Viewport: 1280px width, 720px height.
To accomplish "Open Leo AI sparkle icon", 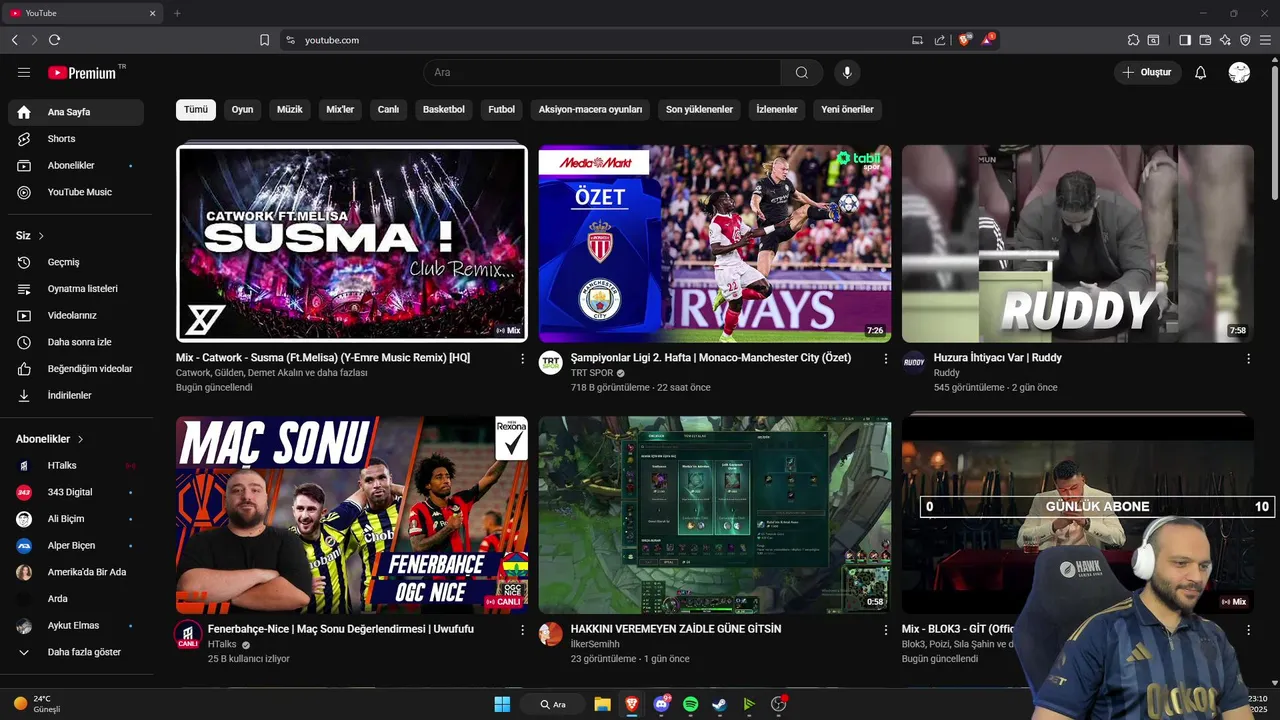I will (x=1225, y=40).
